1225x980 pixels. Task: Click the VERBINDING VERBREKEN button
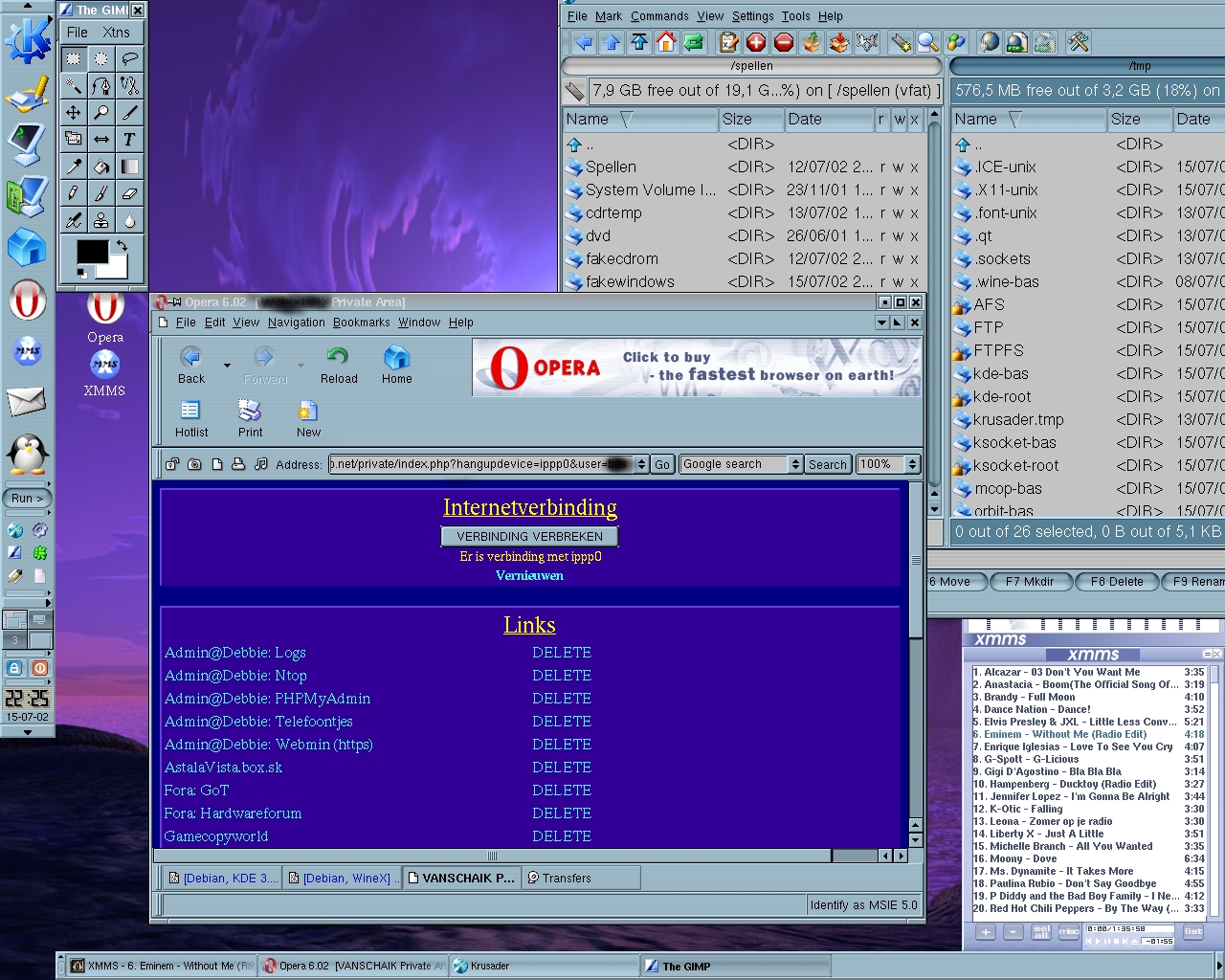[x=529, y=537]
